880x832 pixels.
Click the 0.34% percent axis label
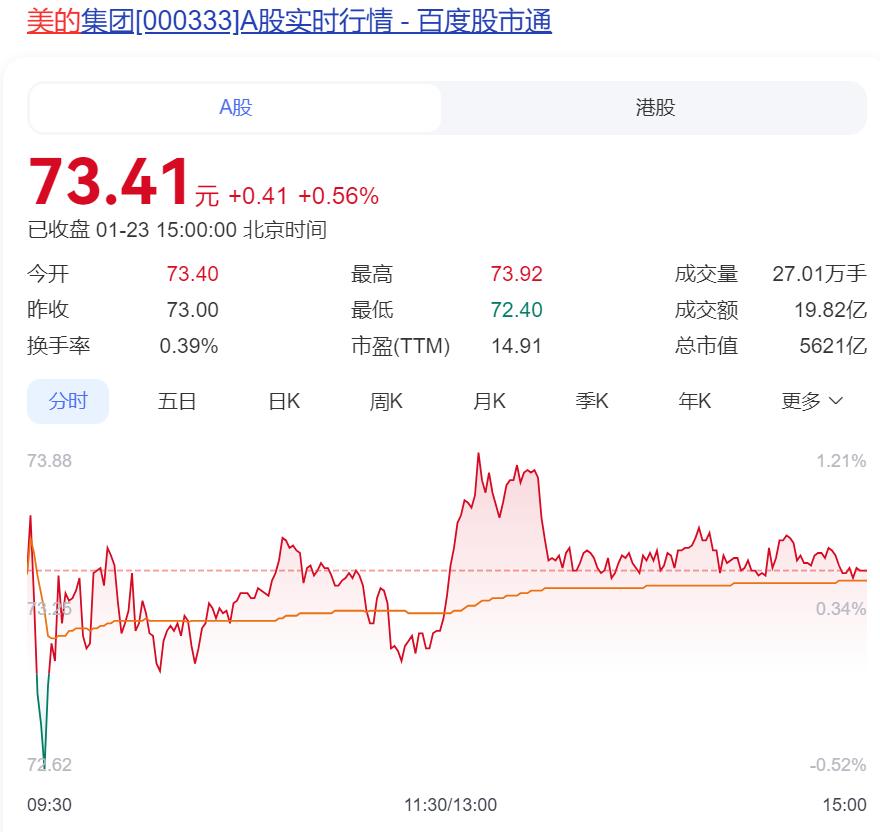coord(841,609)
